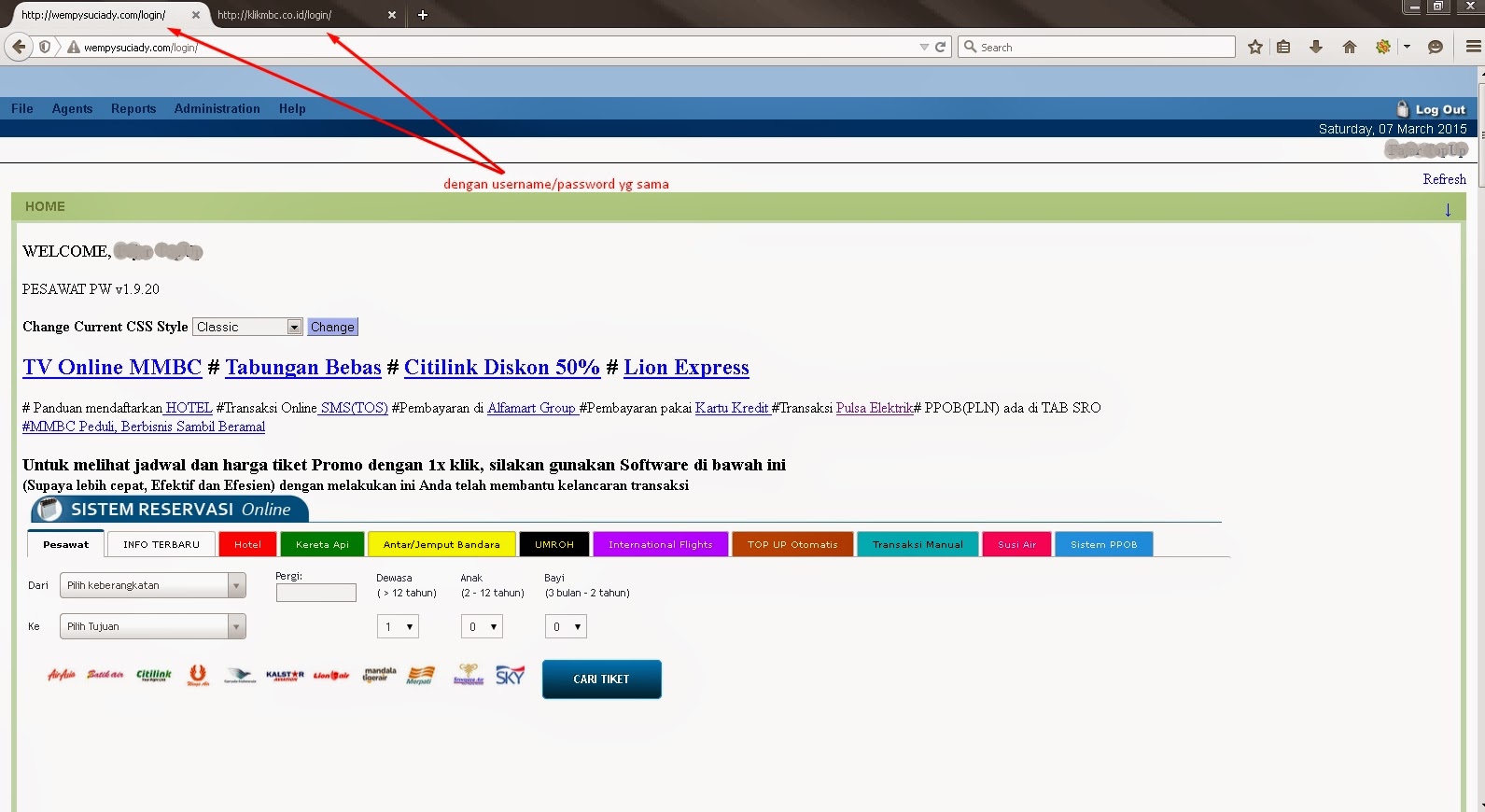Open the Bayi passenger count dropdown
This screenshot has height=812, width=1485.
point(566,627)
